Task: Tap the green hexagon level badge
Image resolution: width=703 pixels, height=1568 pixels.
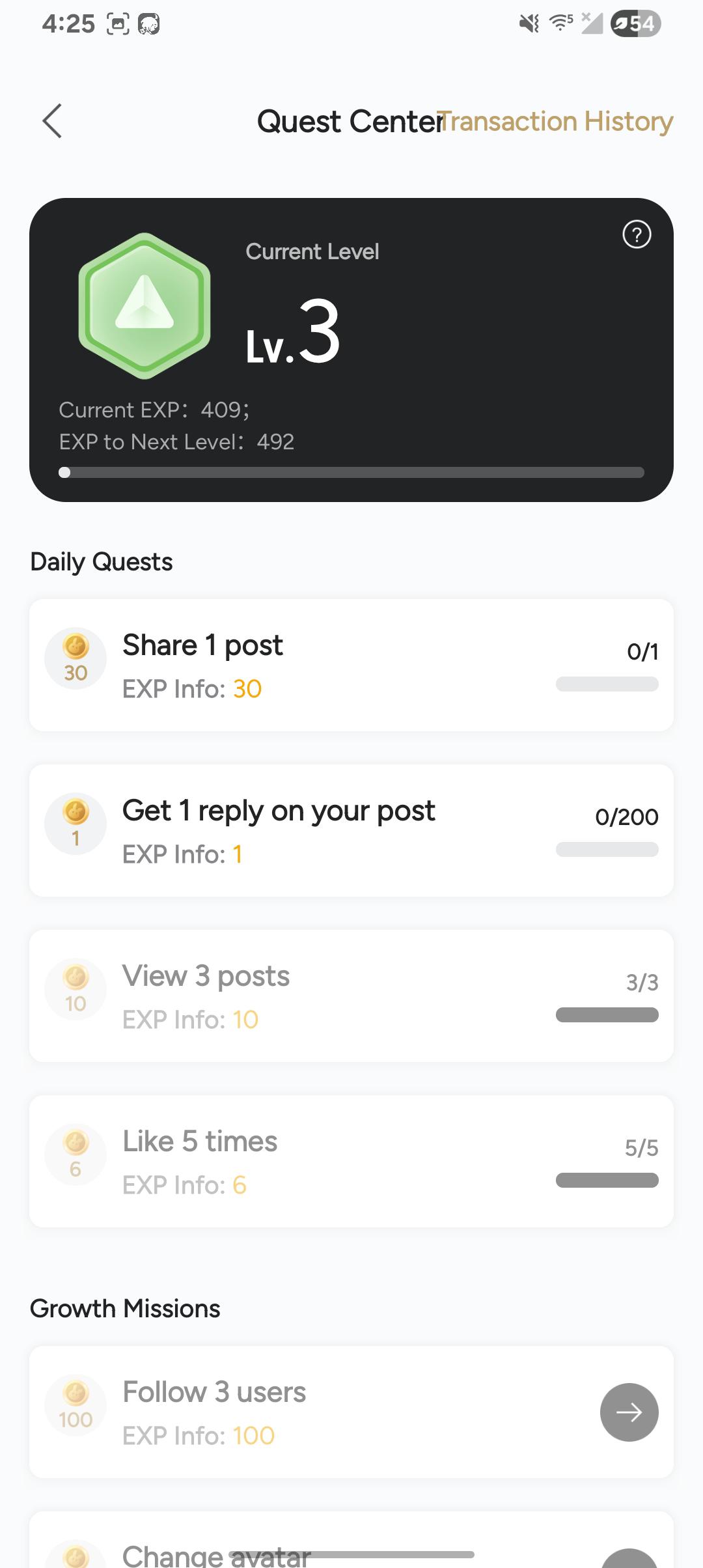Action: 145,305
